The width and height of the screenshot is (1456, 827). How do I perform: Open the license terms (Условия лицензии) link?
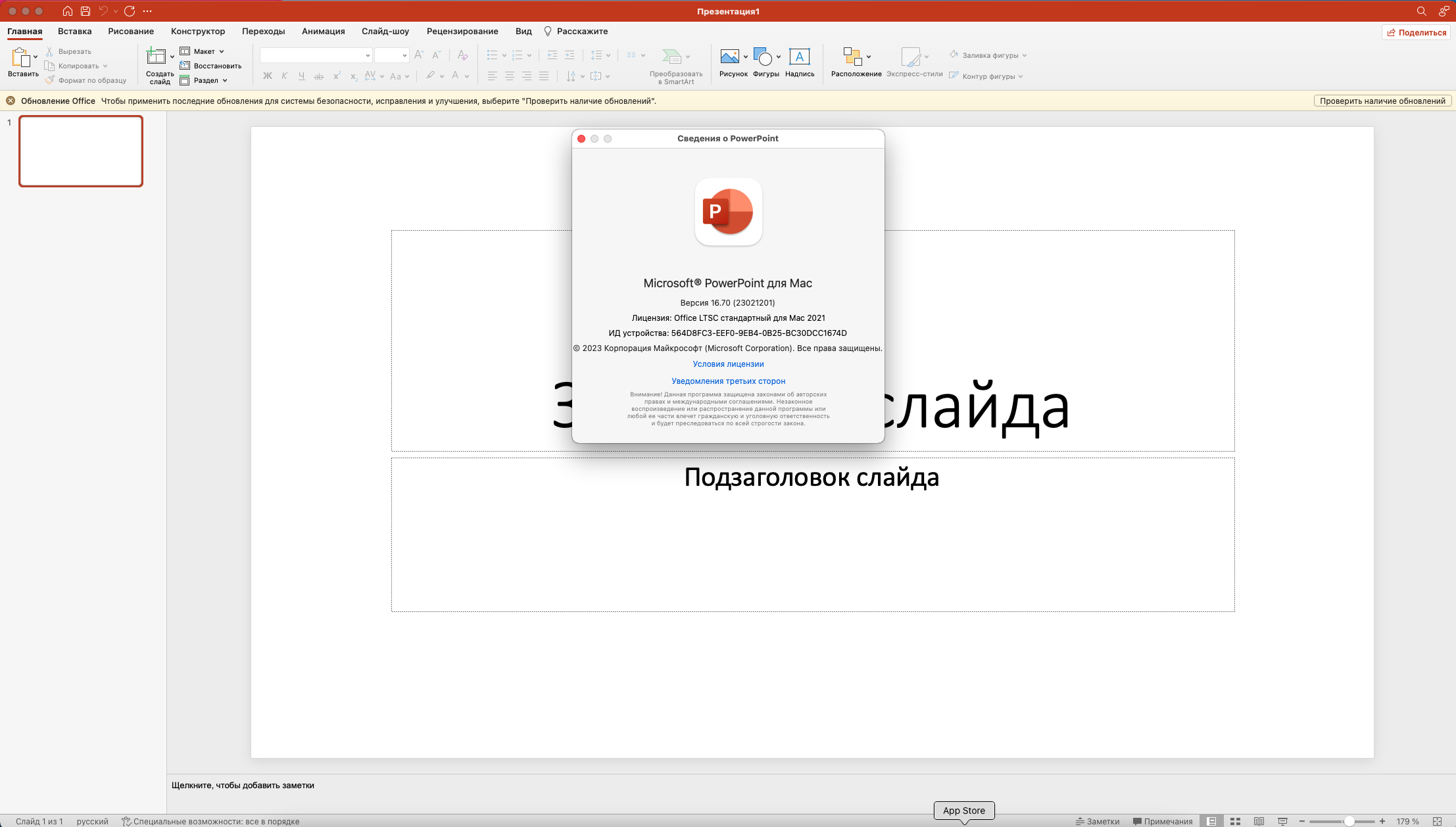tap(728, 364)
